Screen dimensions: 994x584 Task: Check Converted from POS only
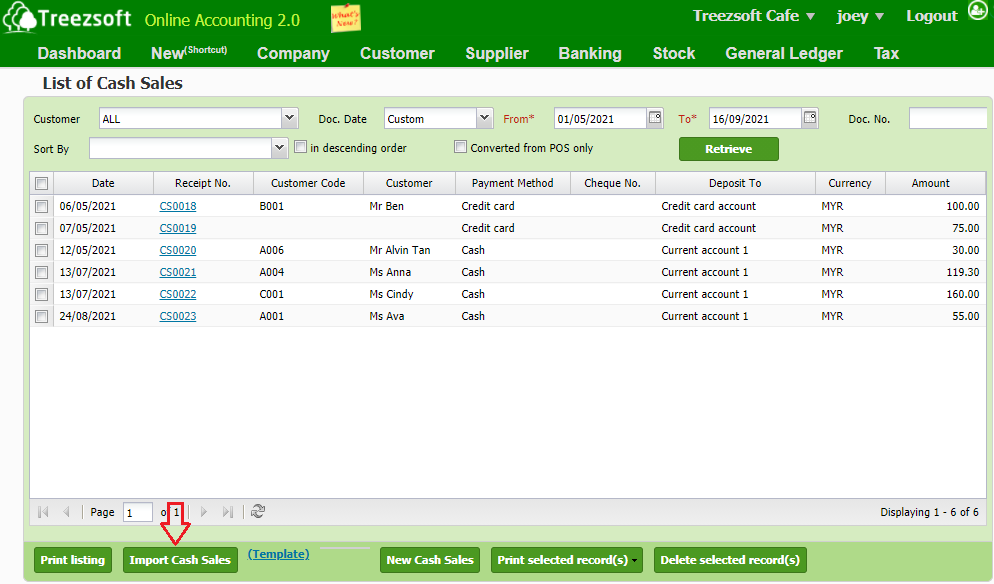coord(460,146)
